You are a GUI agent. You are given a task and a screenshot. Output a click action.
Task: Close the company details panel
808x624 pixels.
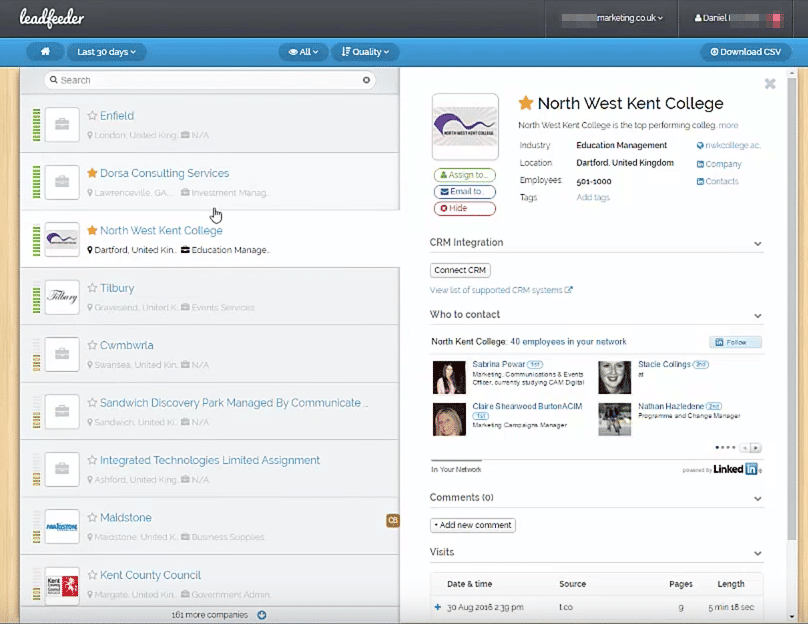(770, 84)
